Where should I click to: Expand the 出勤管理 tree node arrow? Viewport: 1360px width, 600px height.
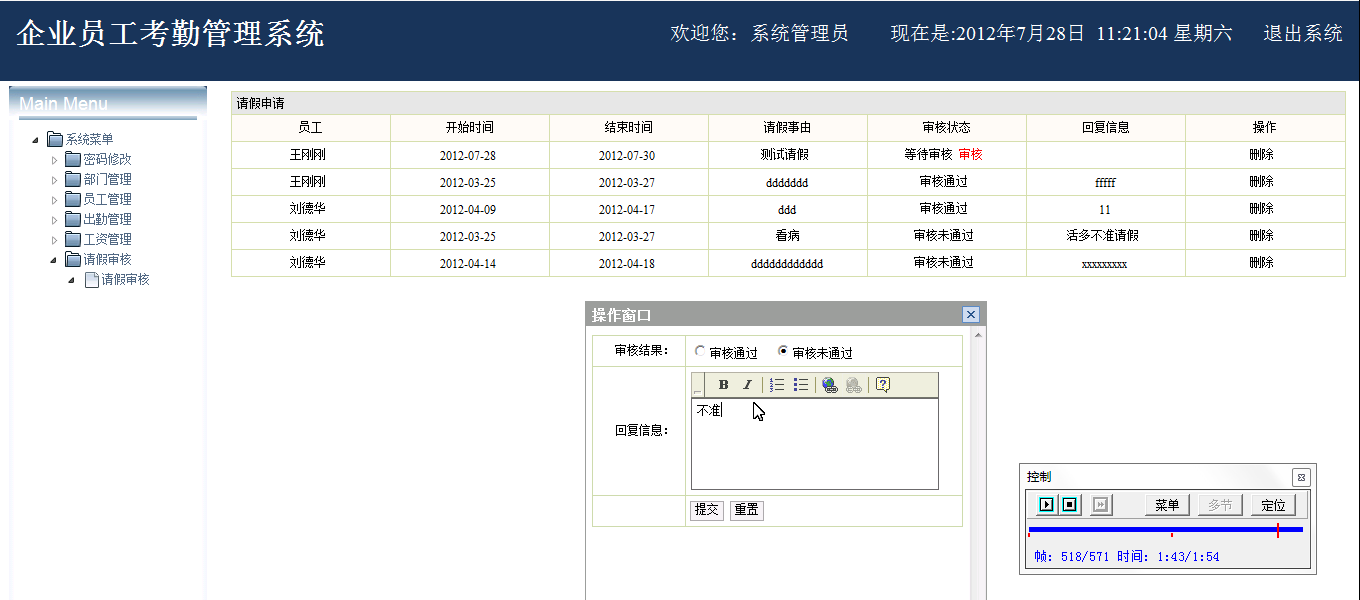pos(54,219)
